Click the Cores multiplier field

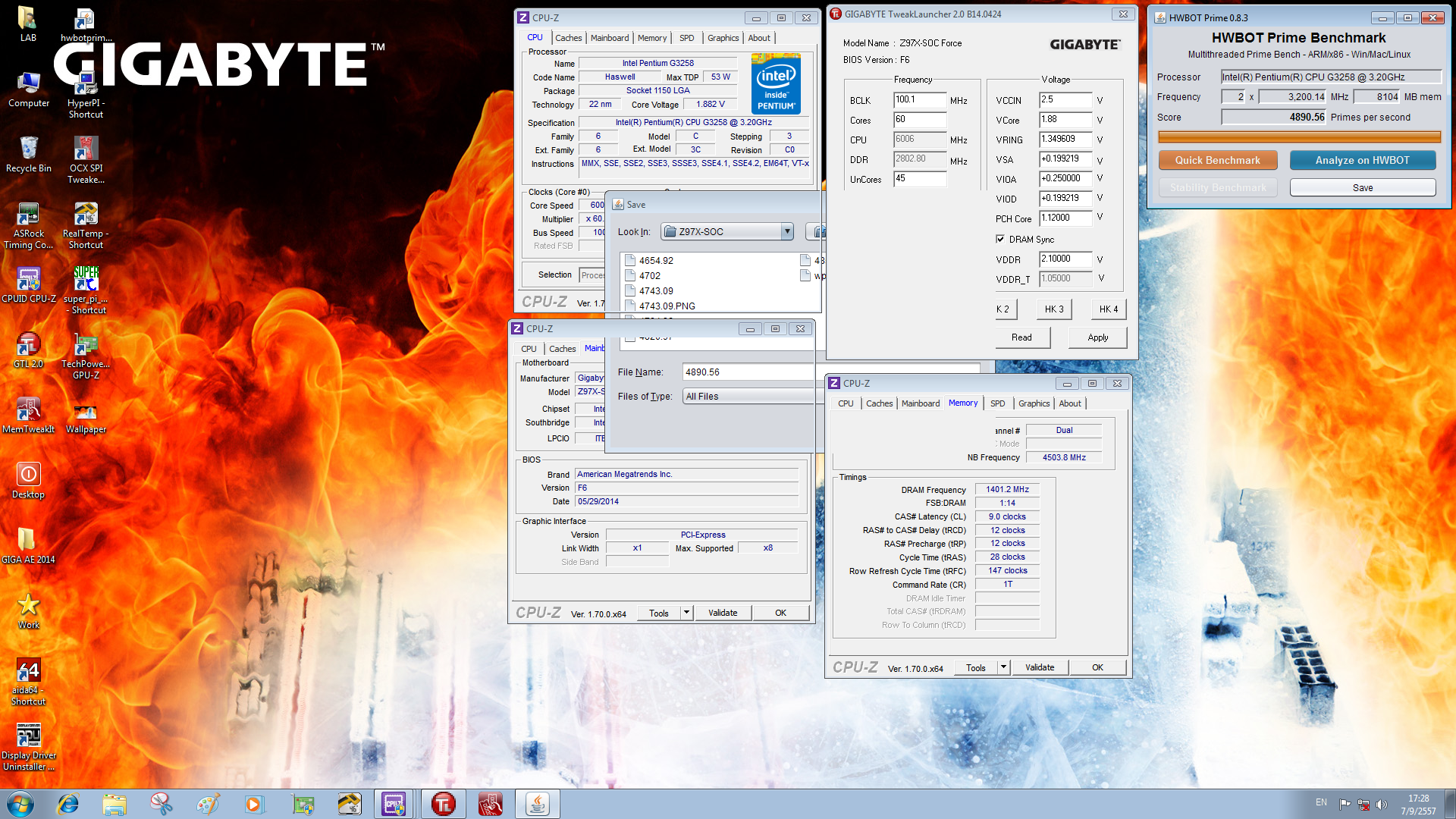(920, 120)
